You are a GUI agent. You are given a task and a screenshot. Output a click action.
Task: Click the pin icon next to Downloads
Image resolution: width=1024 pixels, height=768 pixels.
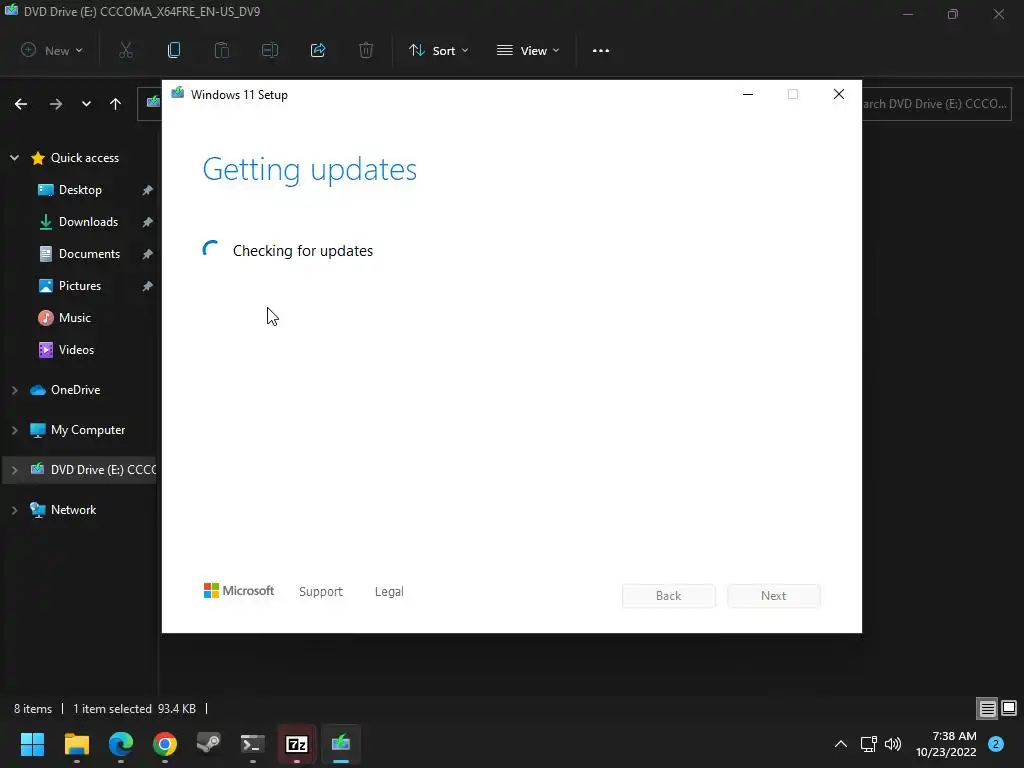148,222
